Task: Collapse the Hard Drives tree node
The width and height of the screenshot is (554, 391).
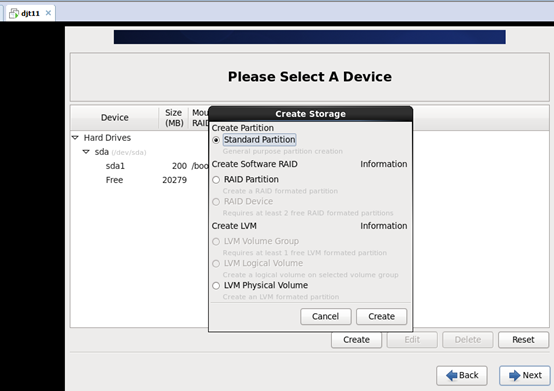Action: tap(75, 137)
